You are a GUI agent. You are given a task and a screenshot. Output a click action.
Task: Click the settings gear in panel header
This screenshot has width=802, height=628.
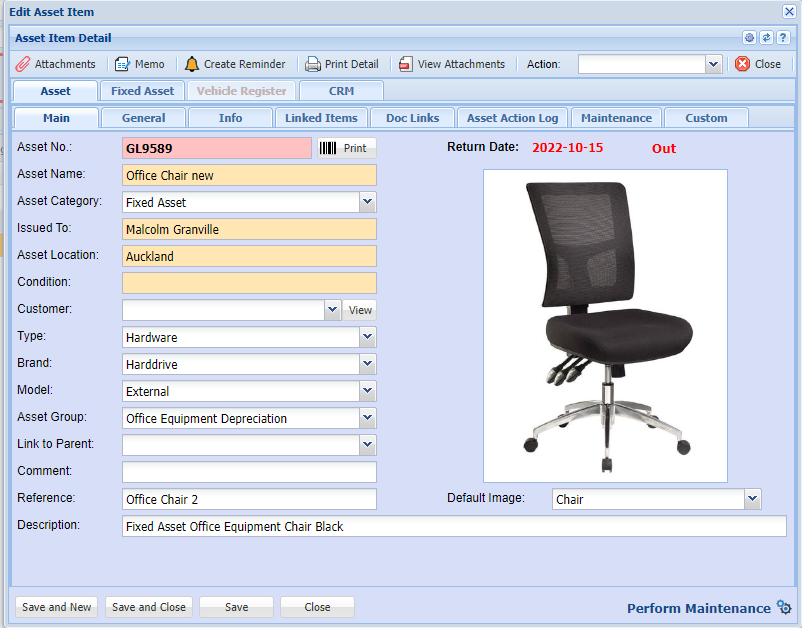pyautogui.click(x=749, y=38)
